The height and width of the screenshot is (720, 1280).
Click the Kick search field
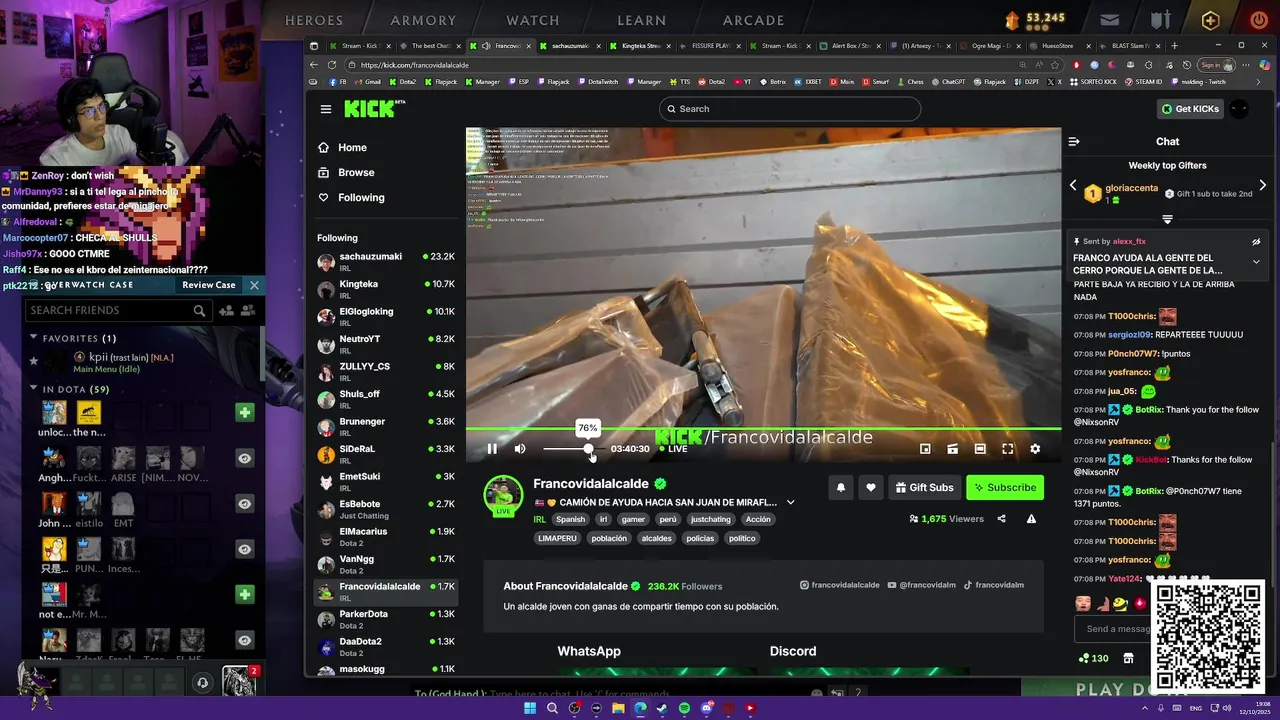click(x=790, y=109)
